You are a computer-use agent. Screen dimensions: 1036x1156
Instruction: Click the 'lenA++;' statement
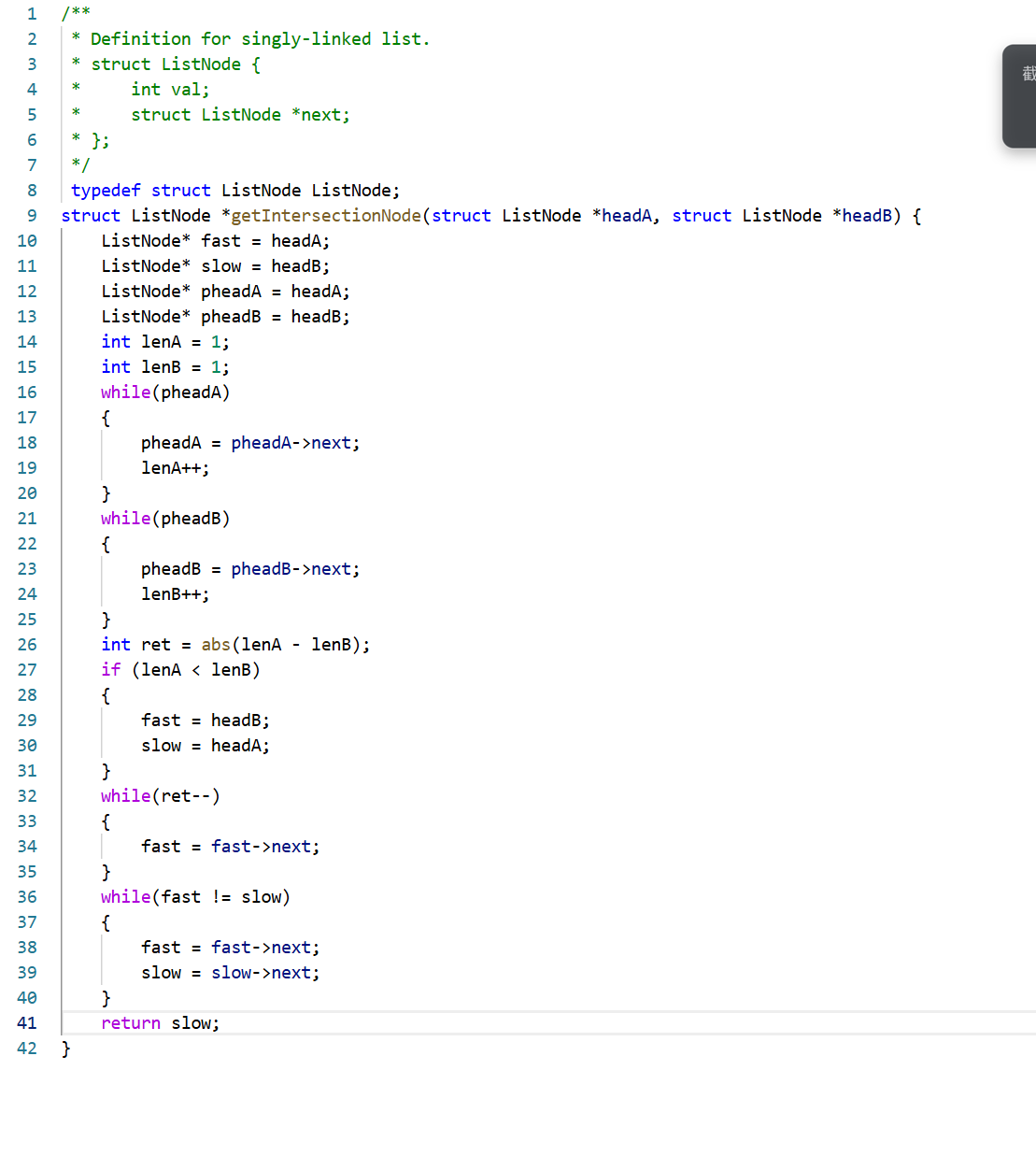point(176,468)
